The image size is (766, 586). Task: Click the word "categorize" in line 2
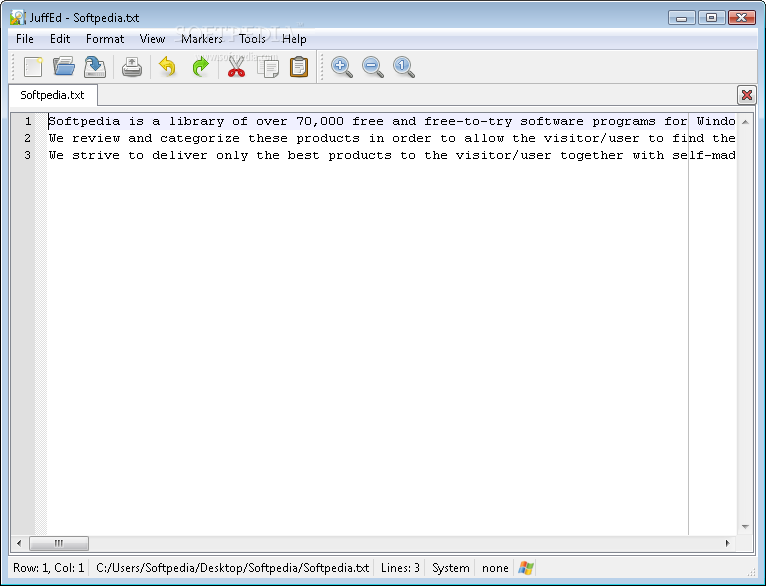[x=200, y=138]
